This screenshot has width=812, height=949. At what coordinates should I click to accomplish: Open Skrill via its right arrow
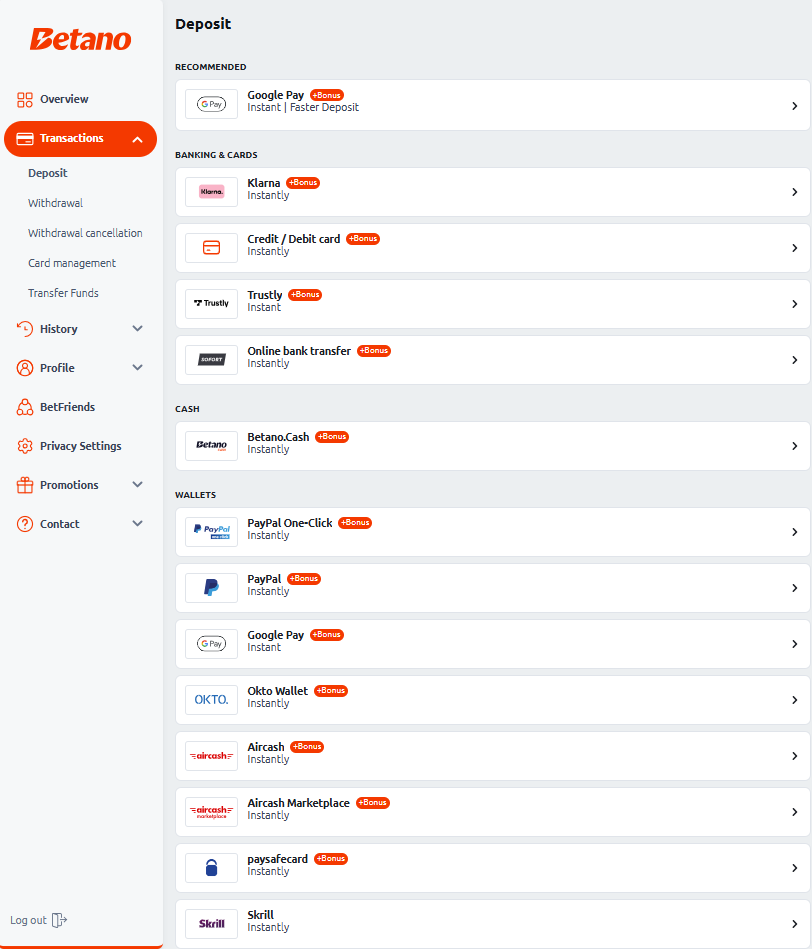[x=794, y=924]
